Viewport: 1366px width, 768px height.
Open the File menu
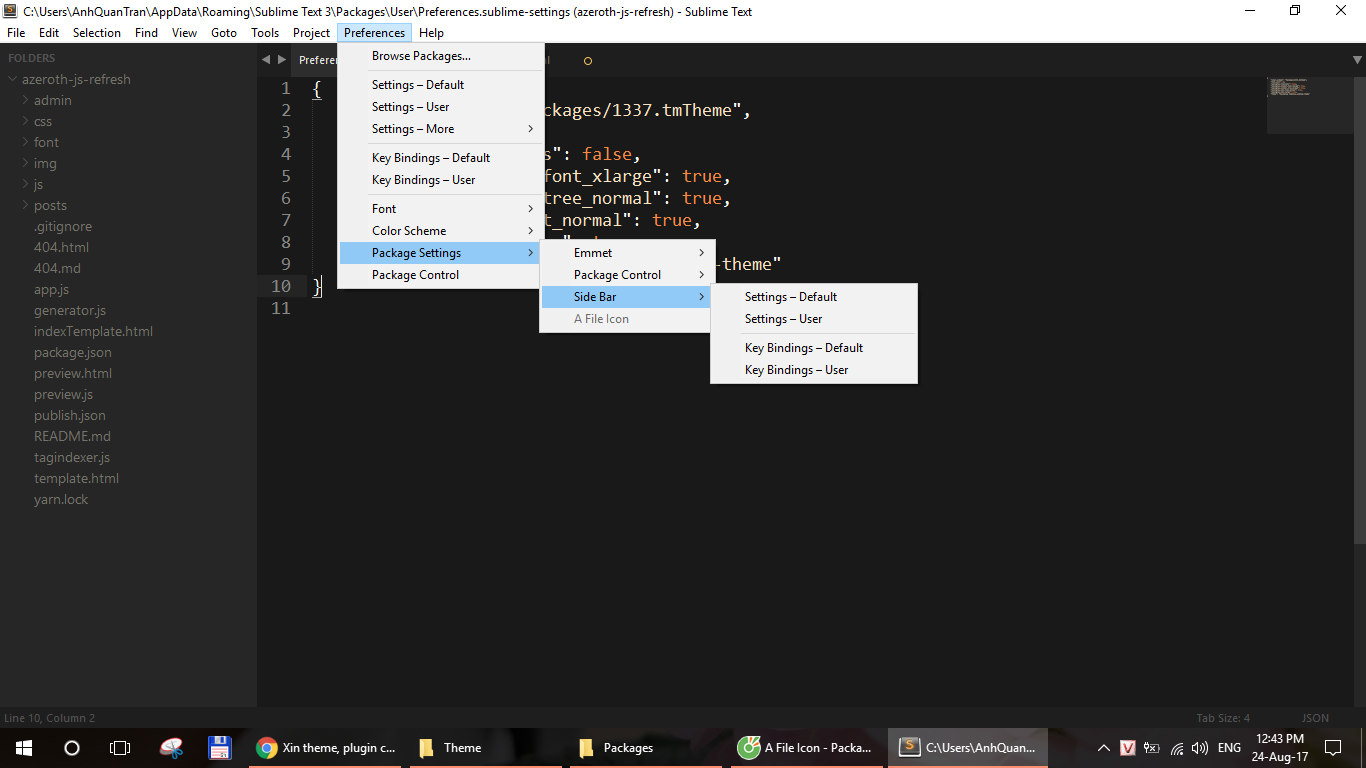pyautogui.click(x=16, y=33)
